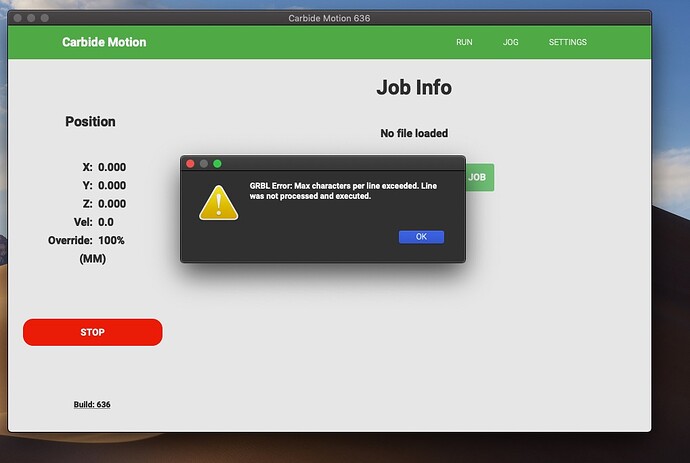Switch to the JOG tab
Viewport: 690px width, 463px height.
[x=510, y=42]
